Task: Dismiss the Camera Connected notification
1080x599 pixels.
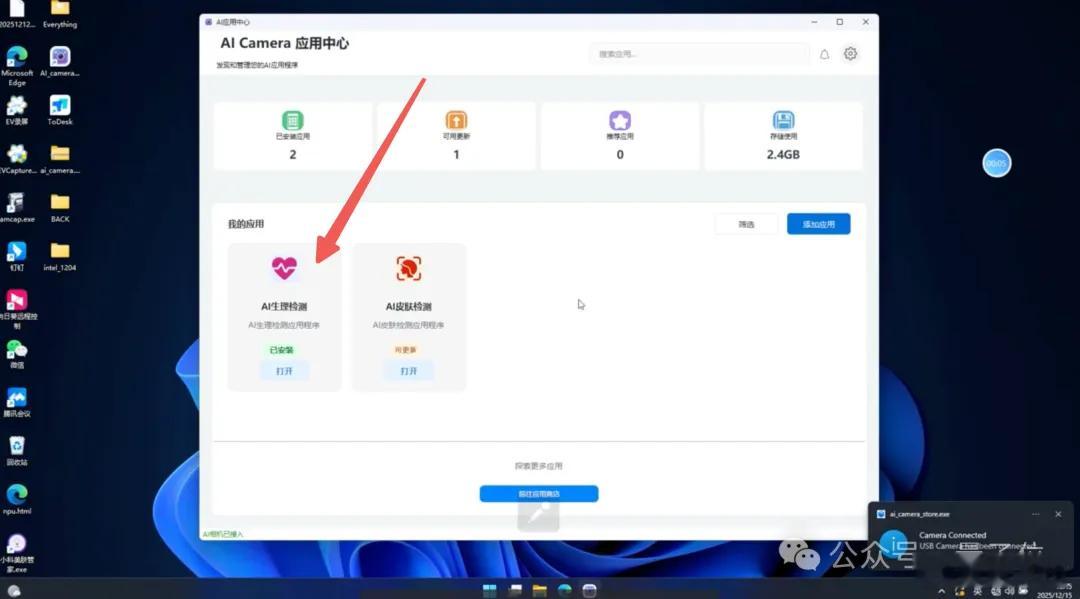Action: 1059,513
